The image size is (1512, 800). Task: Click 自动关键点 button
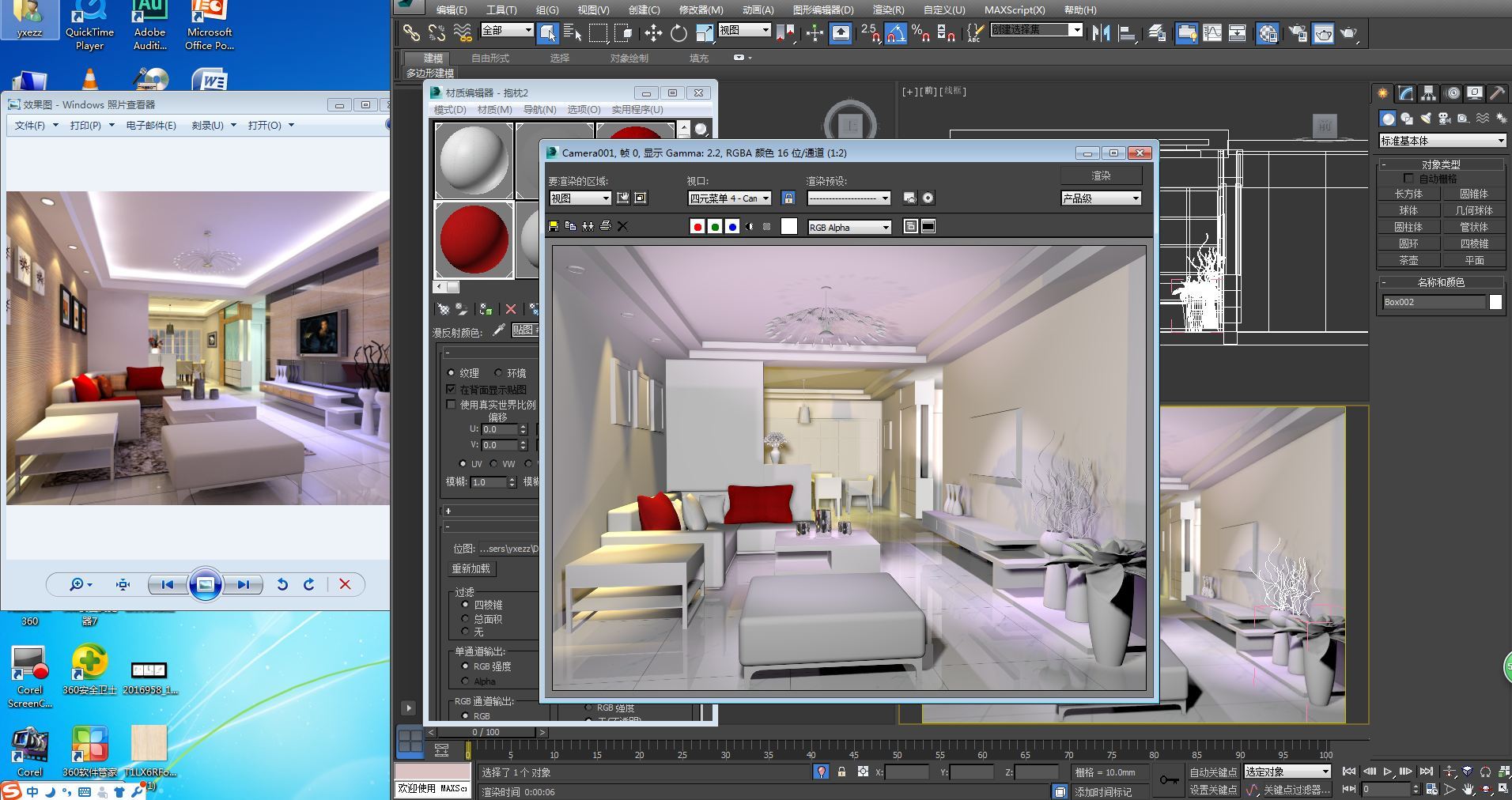point(1213,772)
